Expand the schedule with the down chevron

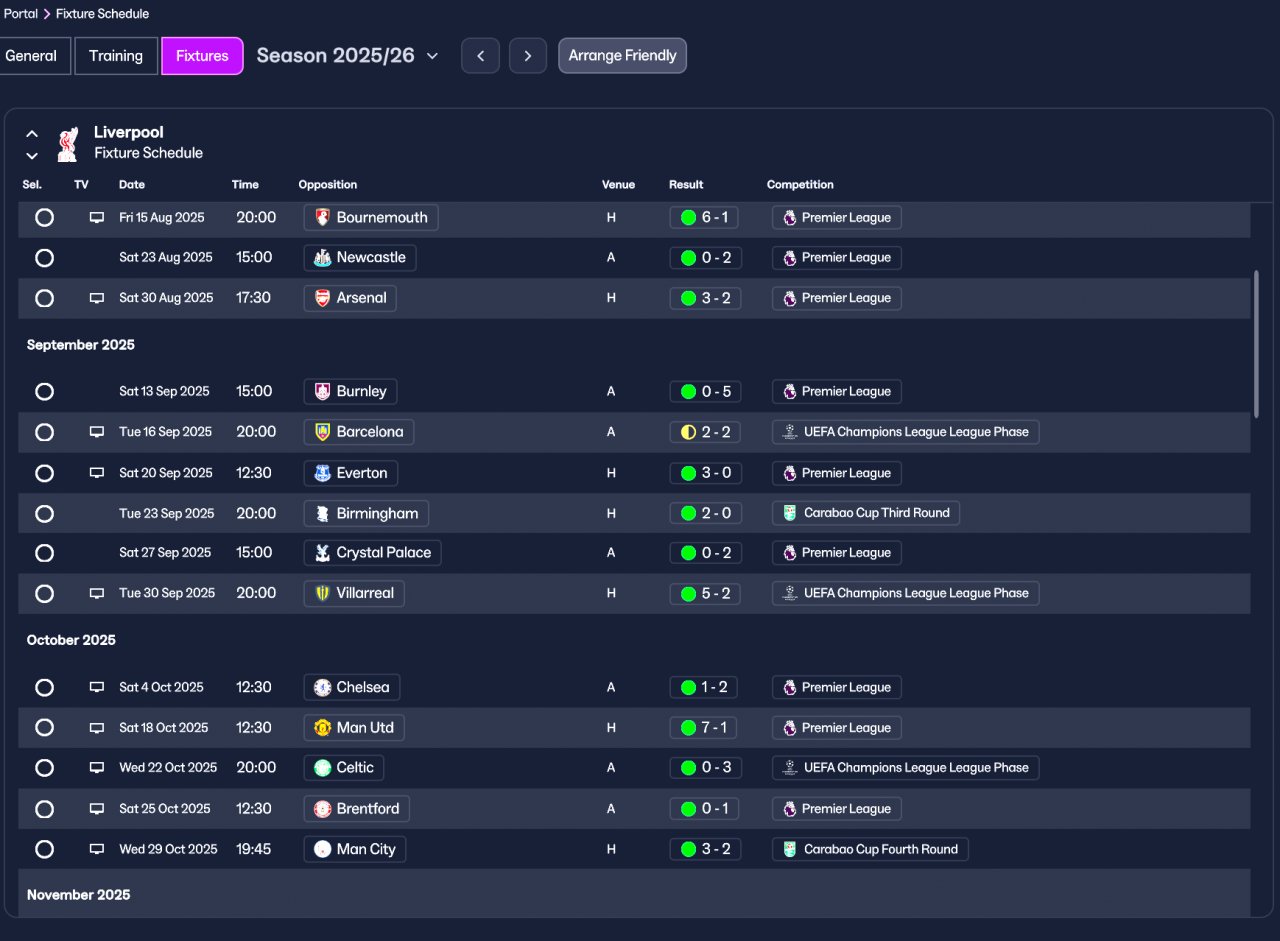point(32,155)
